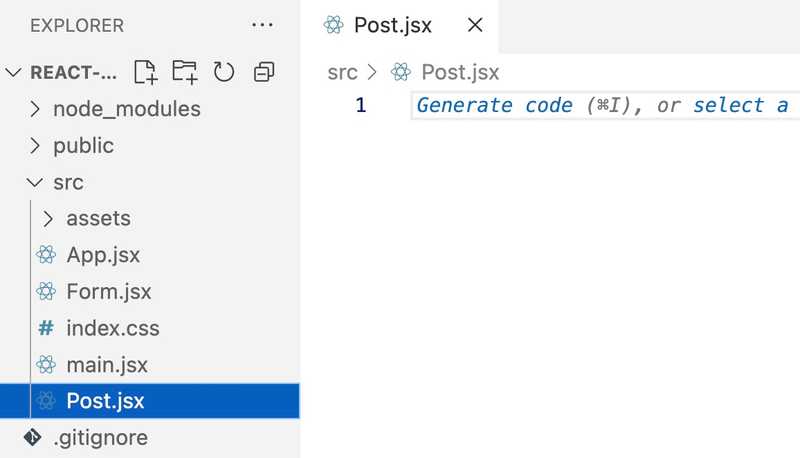Click the New File icon in Explorer
The image size is (800, 458).
tap(146, 72)
